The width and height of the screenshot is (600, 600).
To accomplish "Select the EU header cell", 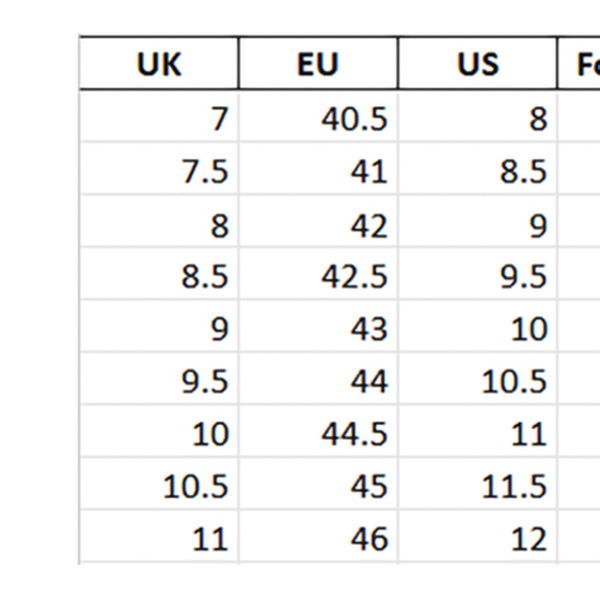I will click(x=318, y=64).
